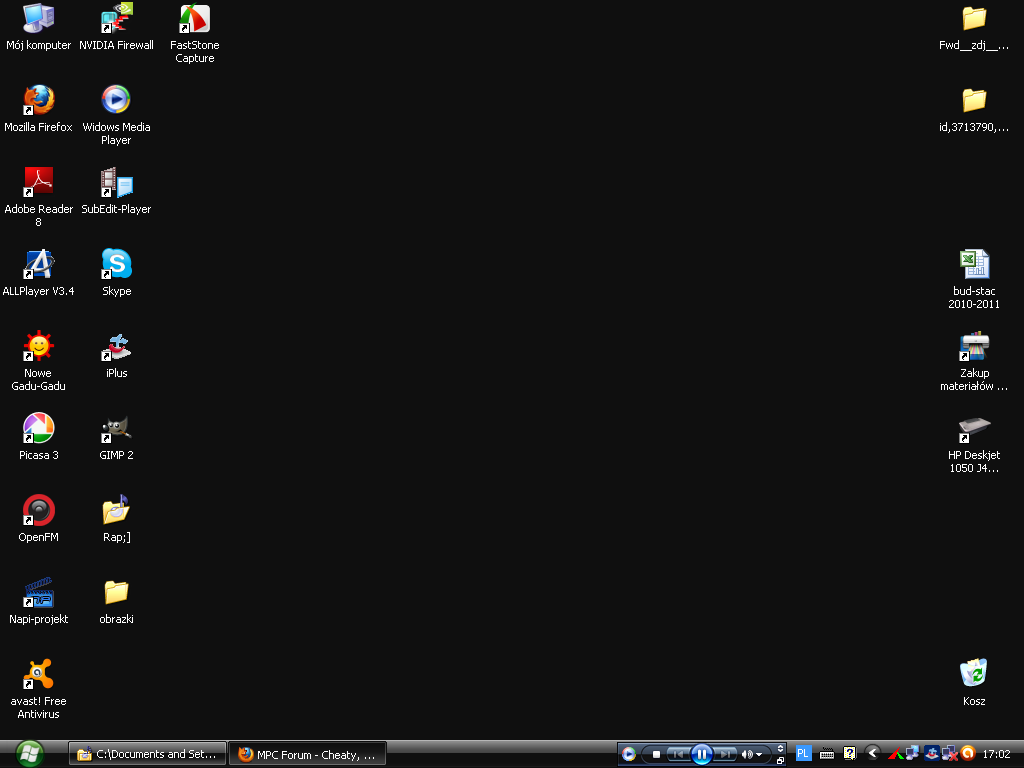
Task: Select FastStone Capture shortcut
Action: [195, 33]
